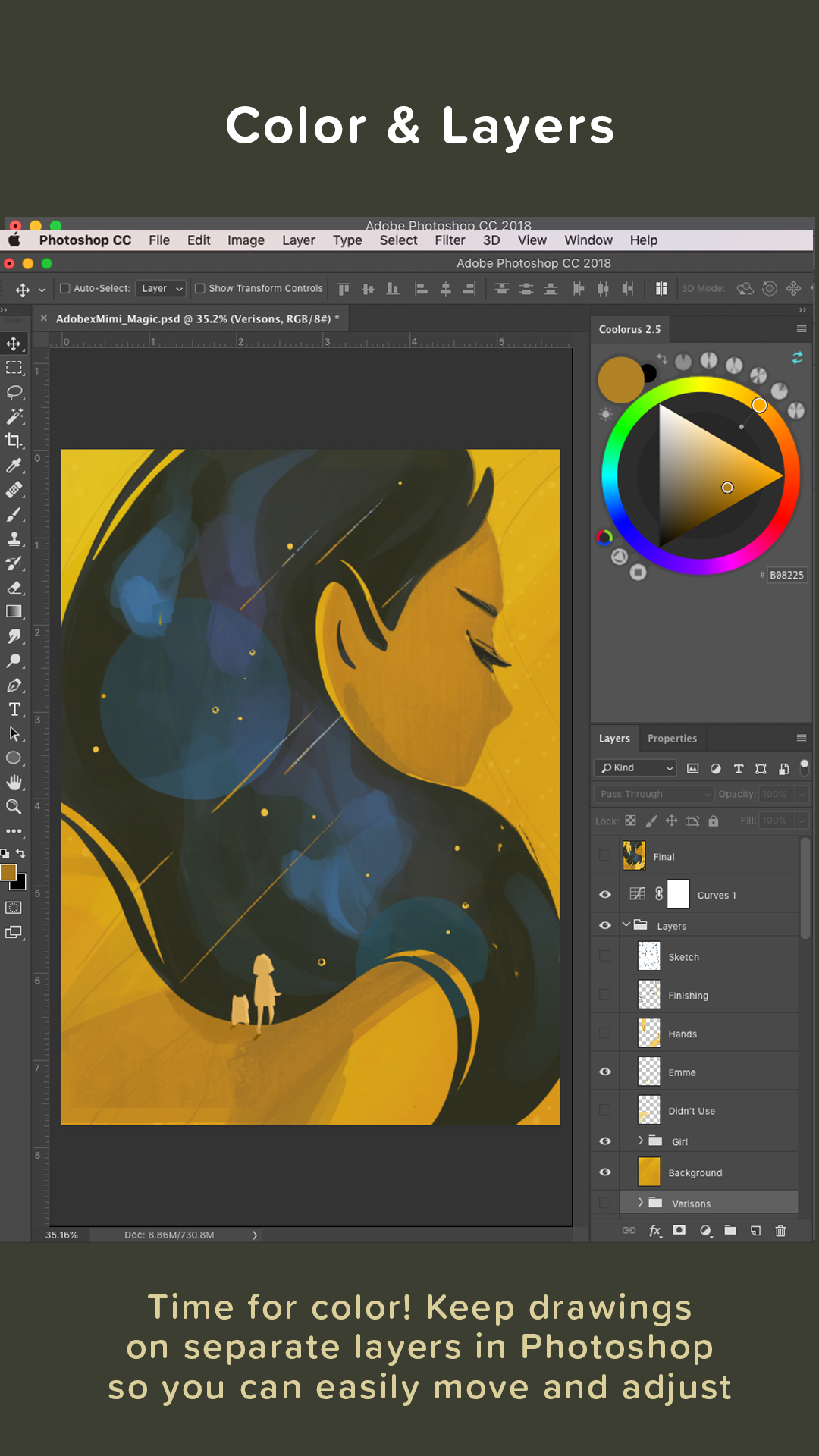Image resolution: width=819 pixels, height=1456 pixels.
Task: Click the create new group folder icon
Action: 730,1230
